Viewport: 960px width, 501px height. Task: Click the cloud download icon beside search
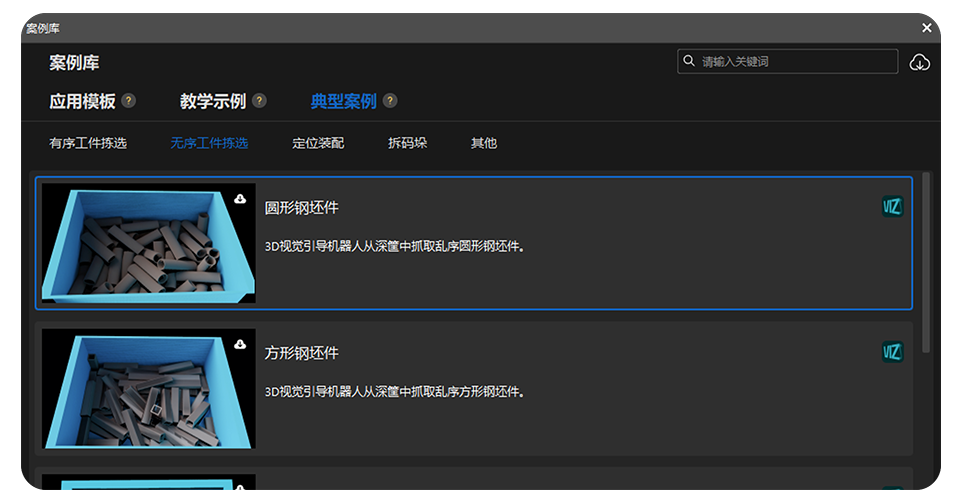(919, 62)
